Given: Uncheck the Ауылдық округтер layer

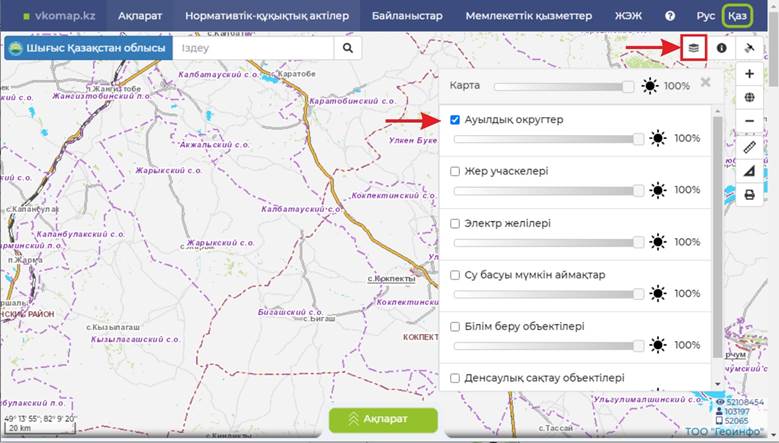Looking at the screenshot, I should [455, 120].
